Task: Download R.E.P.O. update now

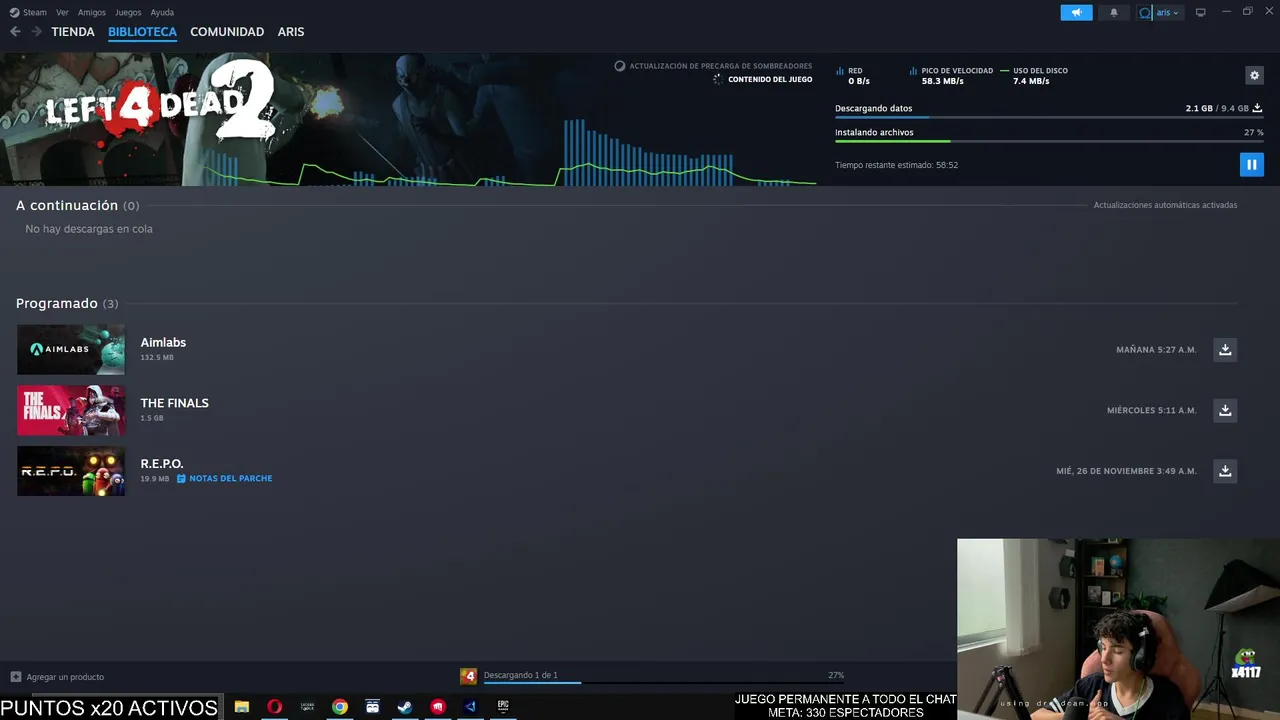Action: [x=1225, y=471]
